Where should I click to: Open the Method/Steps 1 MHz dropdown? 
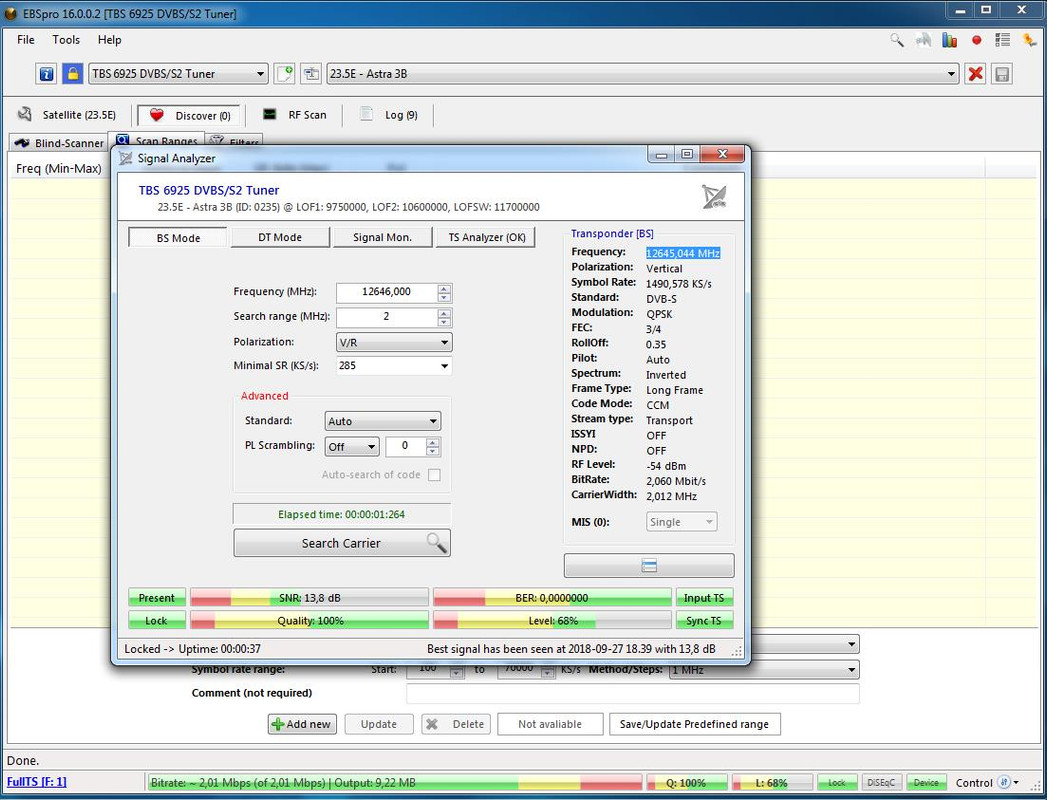[x=764, y=669]
